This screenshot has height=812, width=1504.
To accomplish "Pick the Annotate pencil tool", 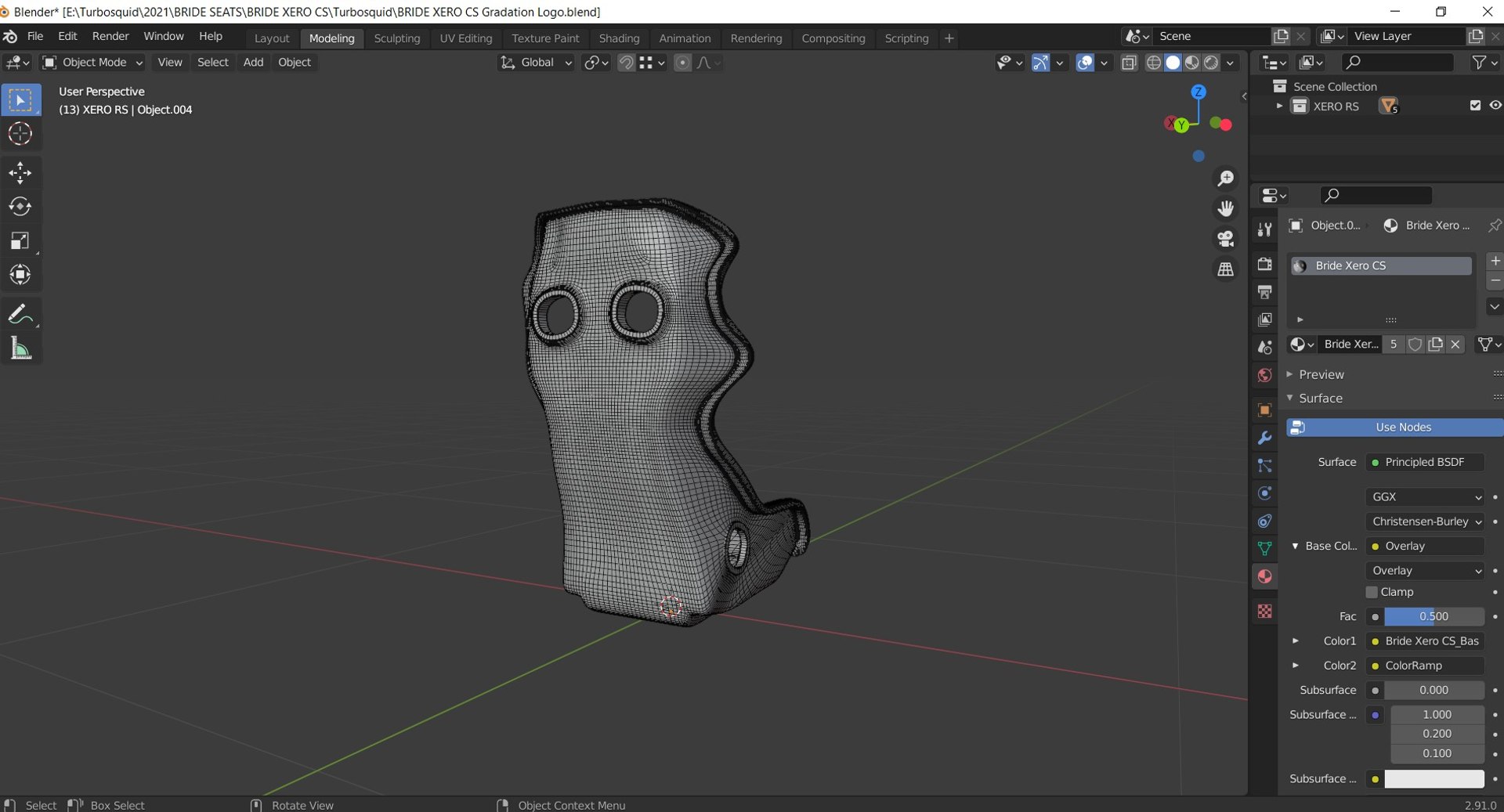I will pyautogui.click(x=20, y=314).
